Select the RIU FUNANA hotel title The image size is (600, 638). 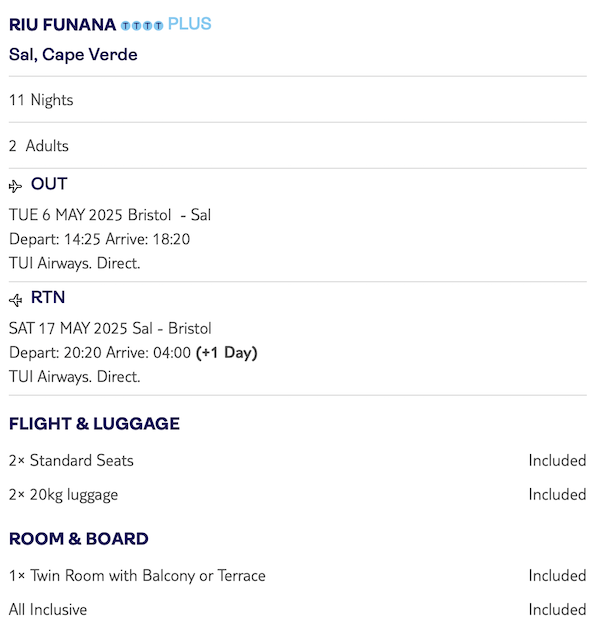tap(62, 24)
